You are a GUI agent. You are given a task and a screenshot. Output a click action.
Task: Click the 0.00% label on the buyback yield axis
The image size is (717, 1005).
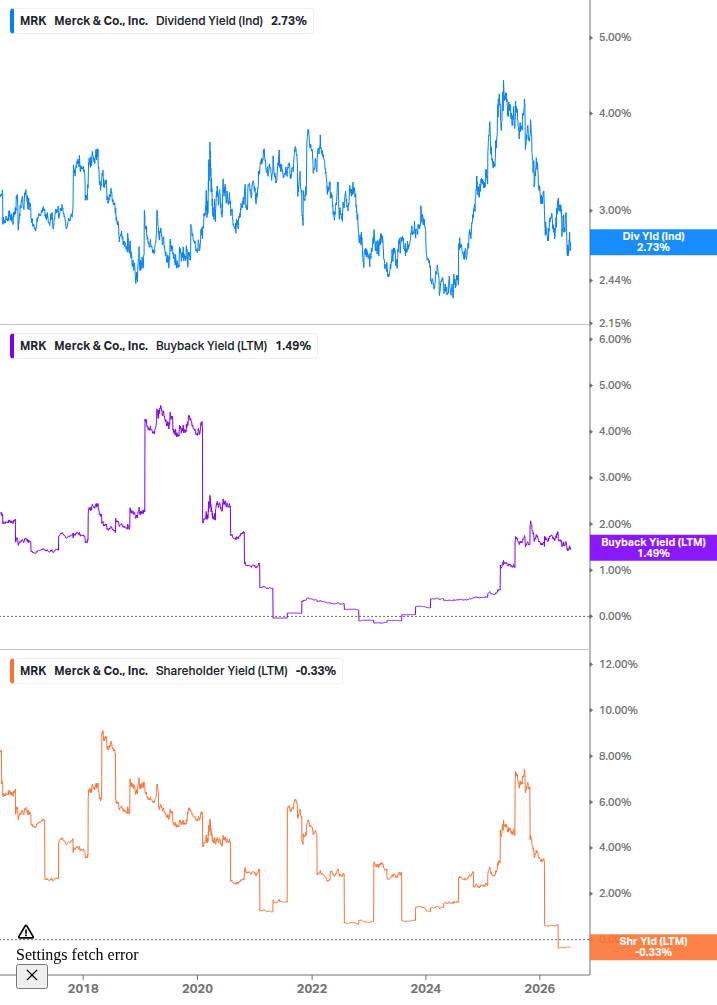[615, 617]
